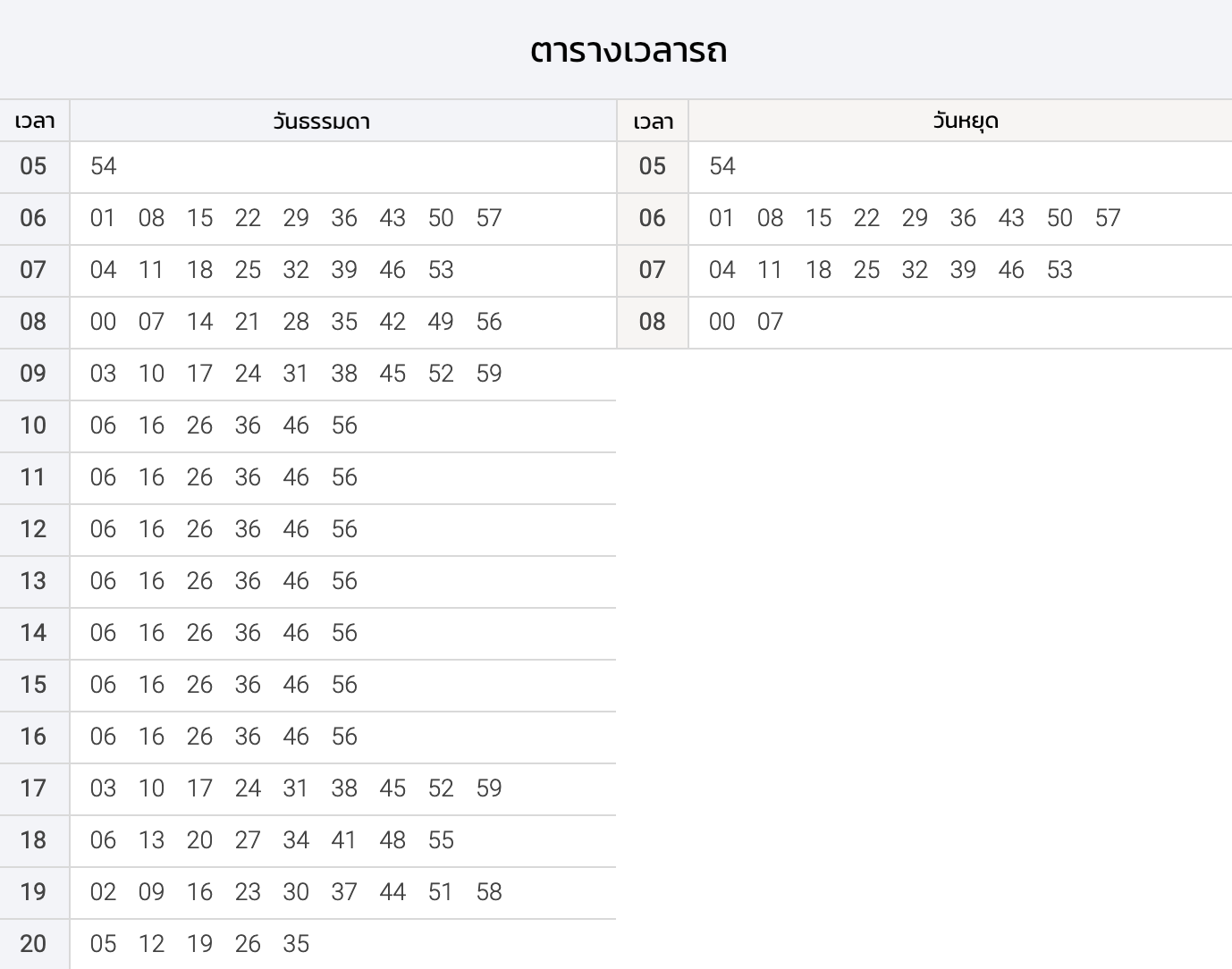Select minute 53 in holiday hour 07

click(1059, 270)
